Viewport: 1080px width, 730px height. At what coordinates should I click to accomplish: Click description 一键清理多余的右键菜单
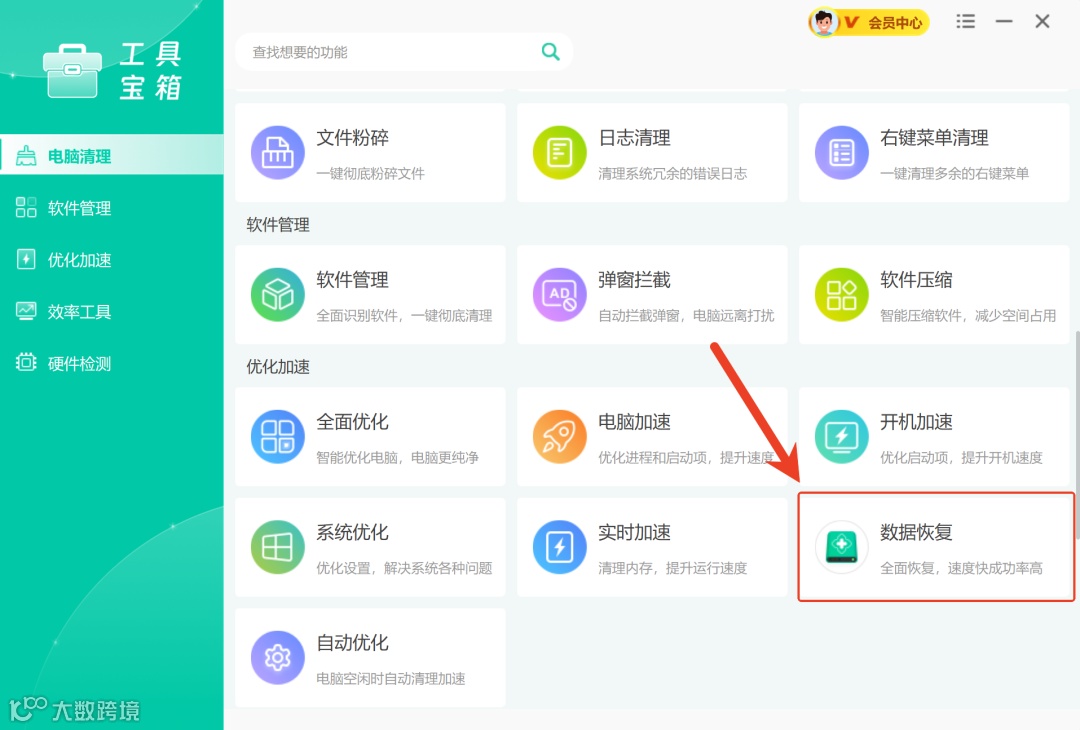click(x=954, y=174)
